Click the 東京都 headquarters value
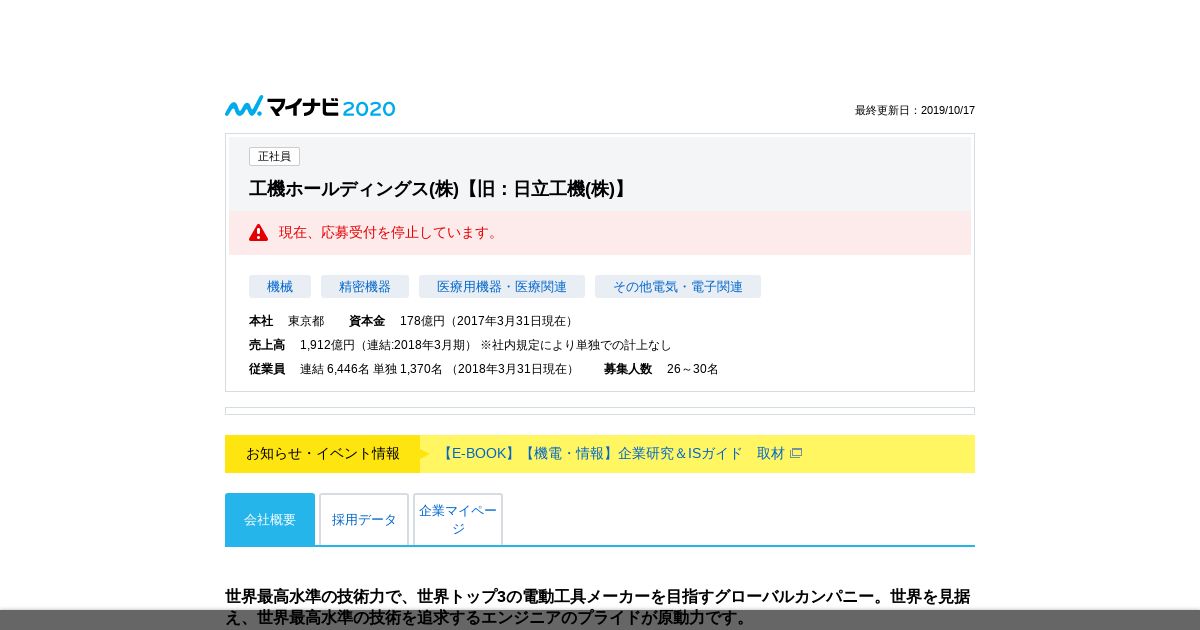This screenshot has height=630, width=1200. coord(306,321)
